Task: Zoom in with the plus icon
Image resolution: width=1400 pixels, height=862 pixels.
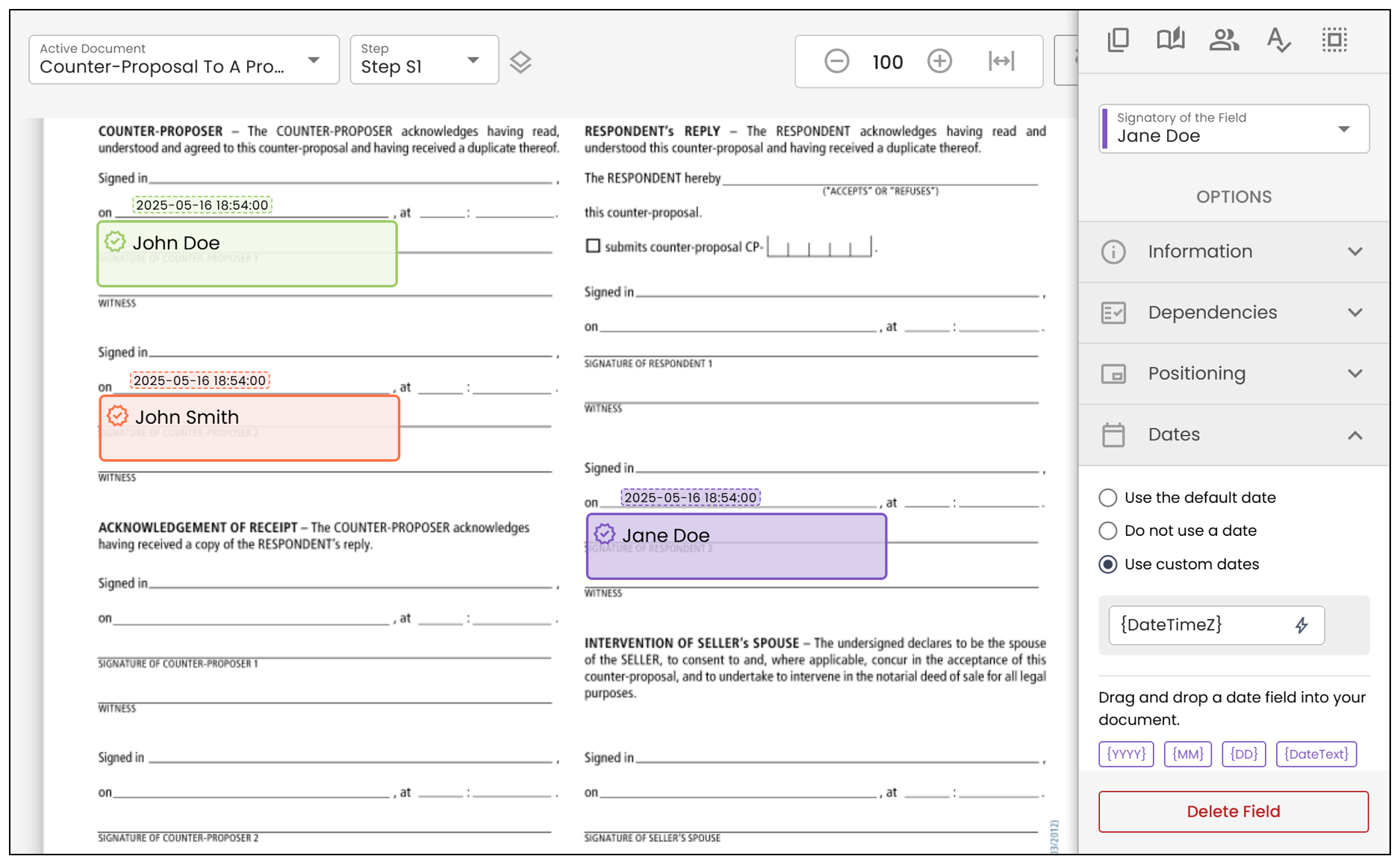Action: 939,61
